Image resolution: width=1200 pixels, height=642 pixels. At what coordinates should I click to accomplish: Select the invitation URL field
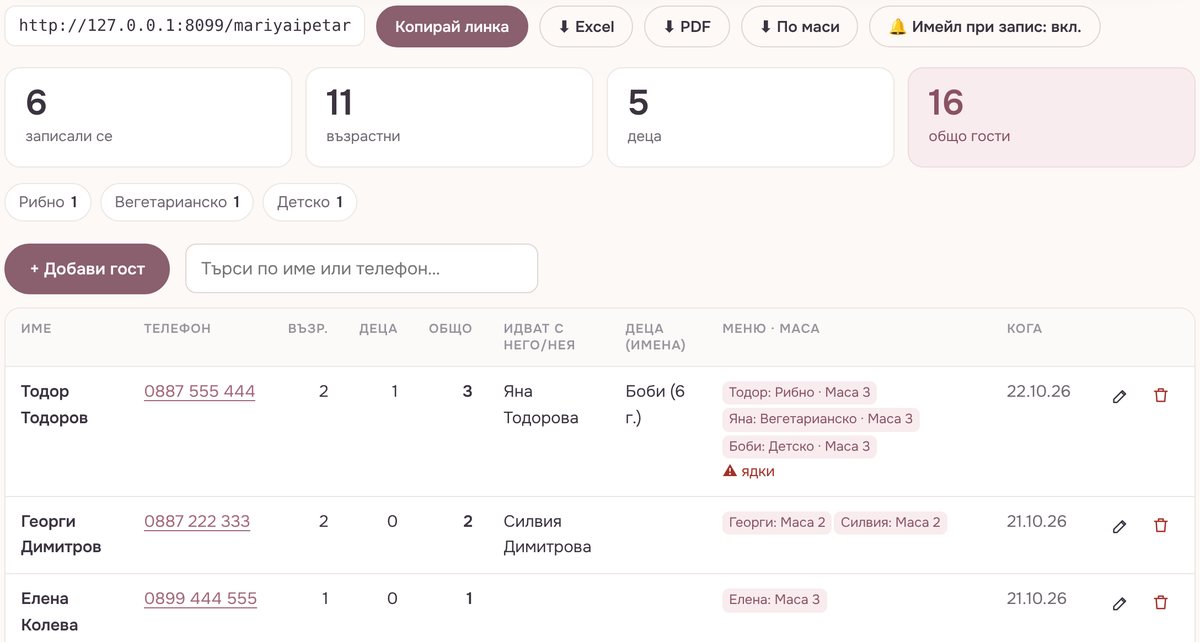[185, 26]
